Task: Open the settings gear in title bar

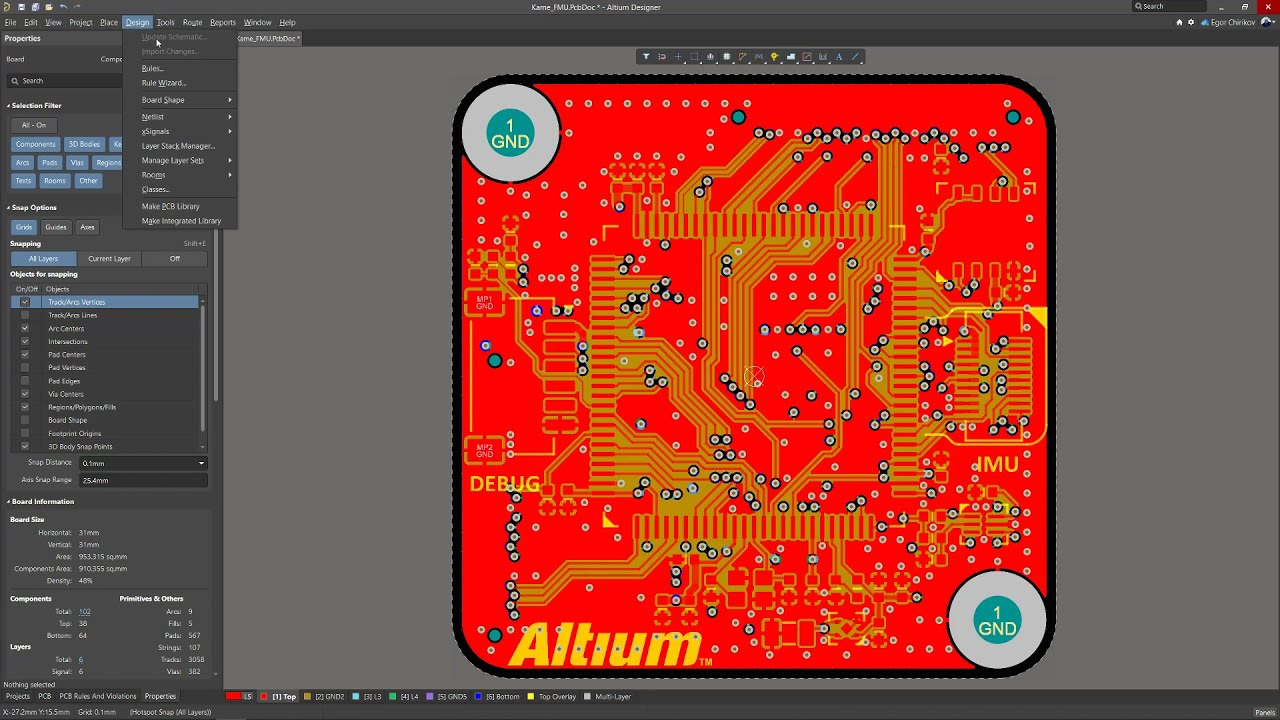Action: [x=1191, y=22]
